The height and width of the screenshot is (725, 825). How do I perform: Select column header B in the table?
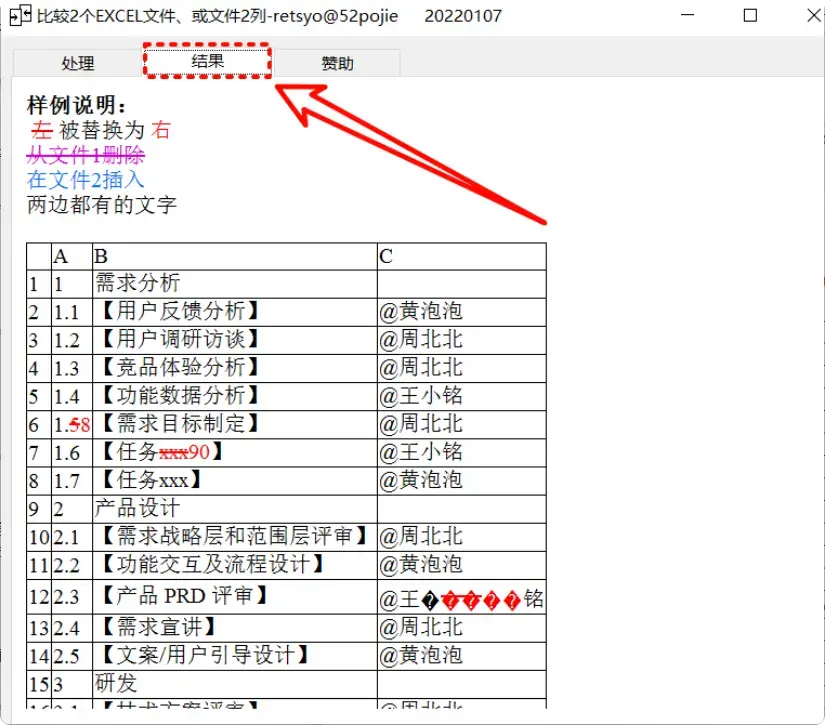(94, 256)
